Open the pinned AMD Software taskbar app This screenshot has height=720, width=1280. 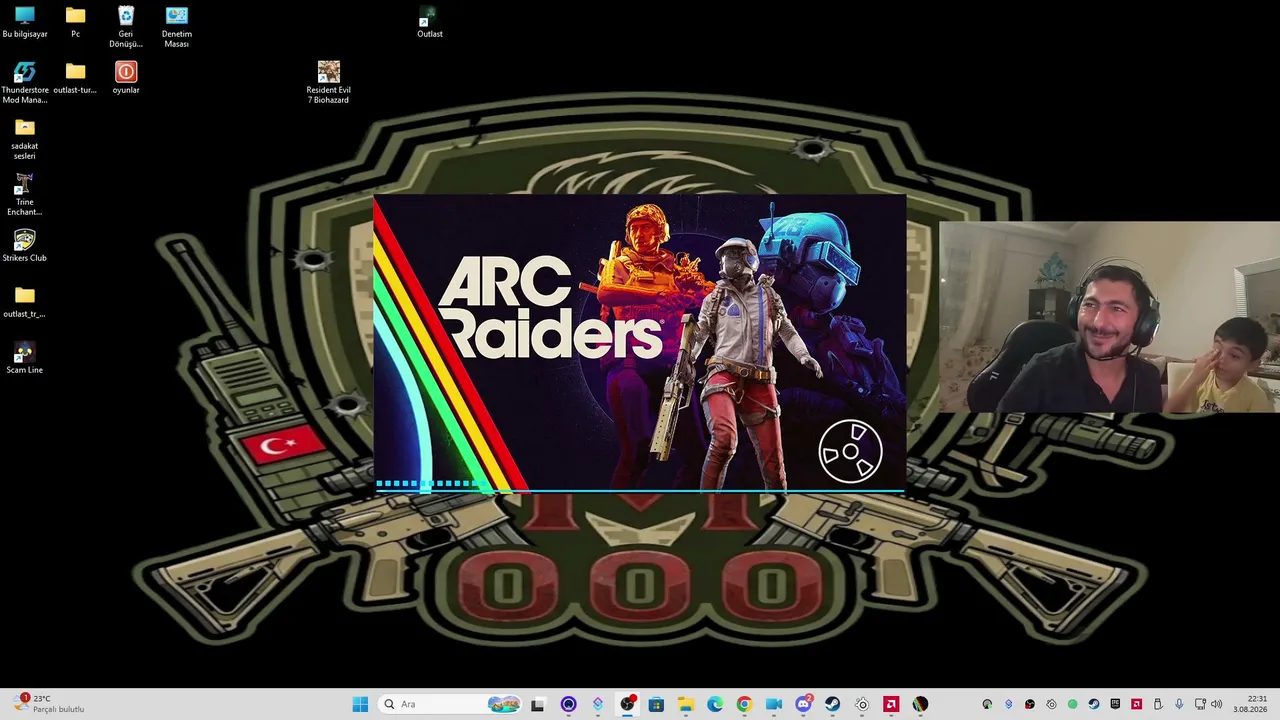891,704
